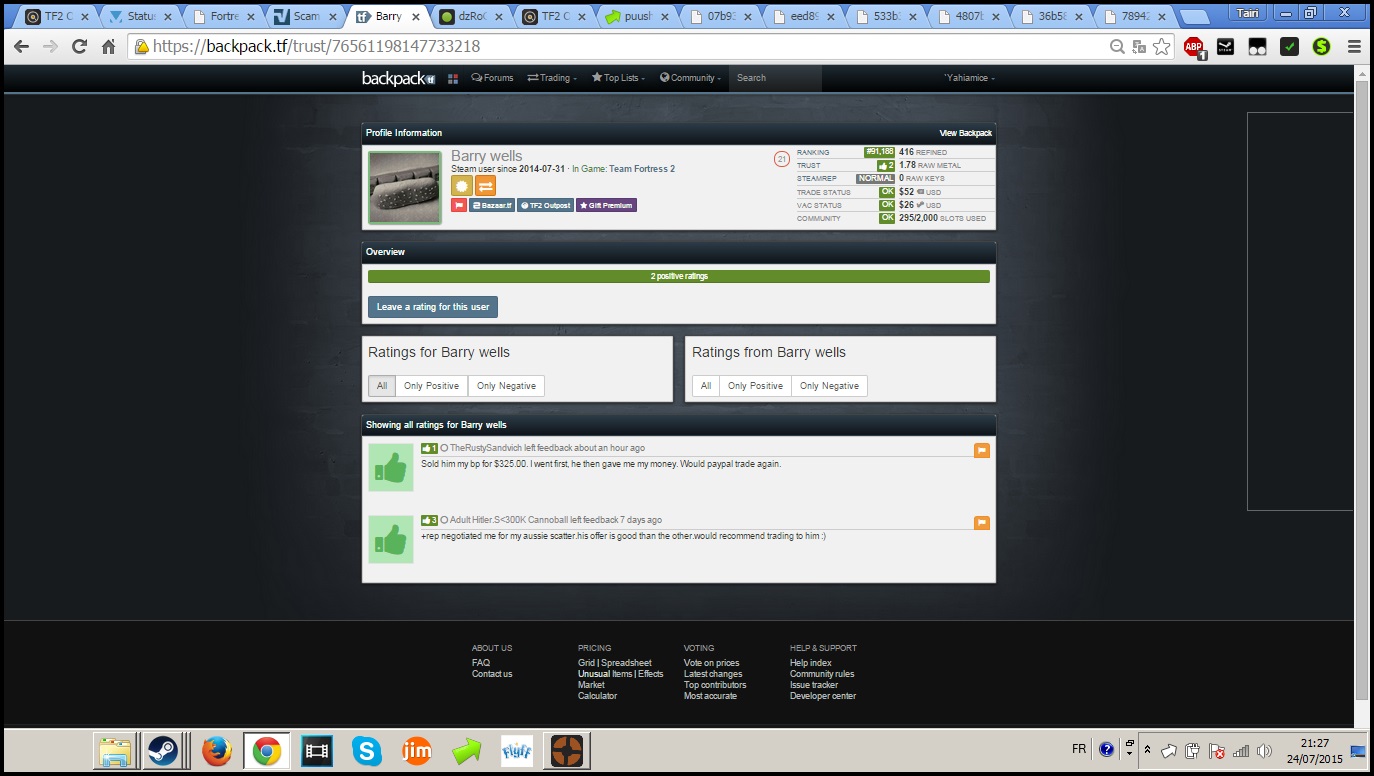Image resolution: width=1374 pixels, height=776 pixels.
Task: Expand the Trading dropdown menu
Action: click(552, 78)
